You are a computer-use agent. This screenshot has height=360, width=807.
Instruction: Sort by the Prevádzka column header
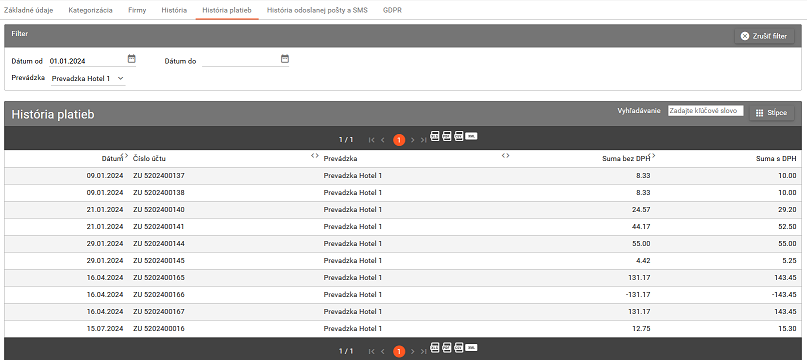coord(341,159)
